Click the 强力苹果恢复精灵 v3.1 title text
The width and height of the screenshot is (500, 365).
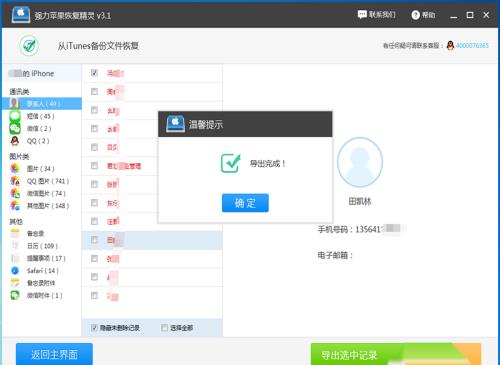click(72, 15)
